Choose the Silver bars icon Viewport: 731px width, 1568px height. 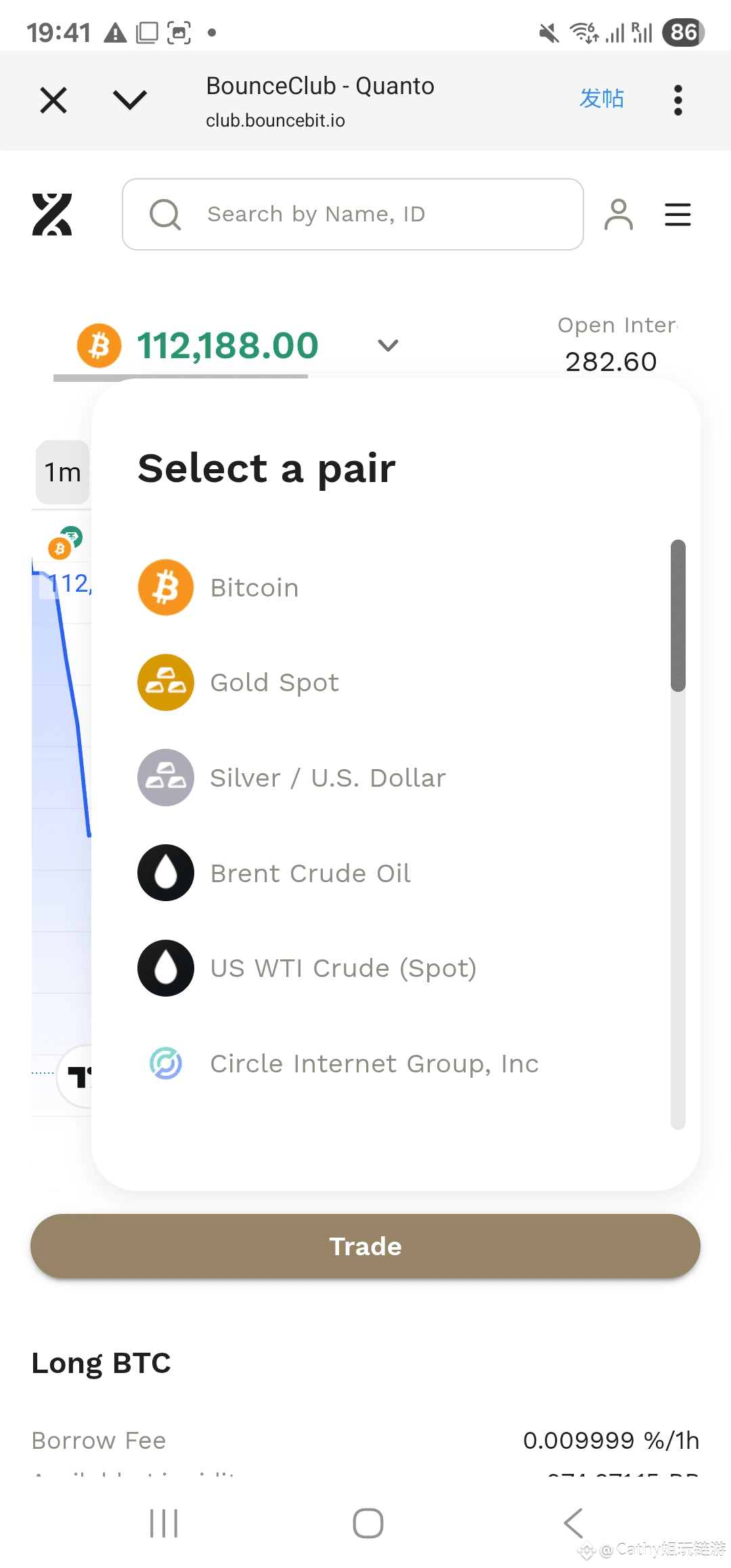(166, 777)
